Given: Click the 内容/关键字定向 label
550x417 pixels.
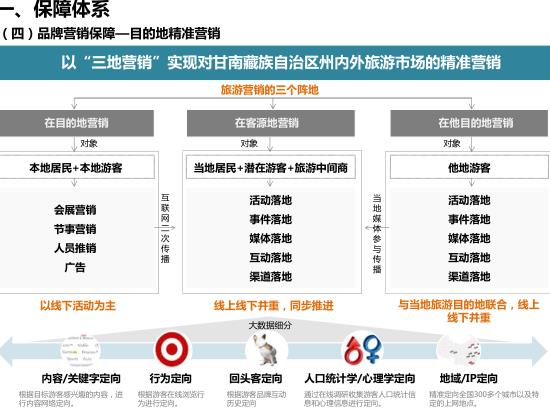Looking at the screenshot, I should pyautogui.click(x=81, y=378).
